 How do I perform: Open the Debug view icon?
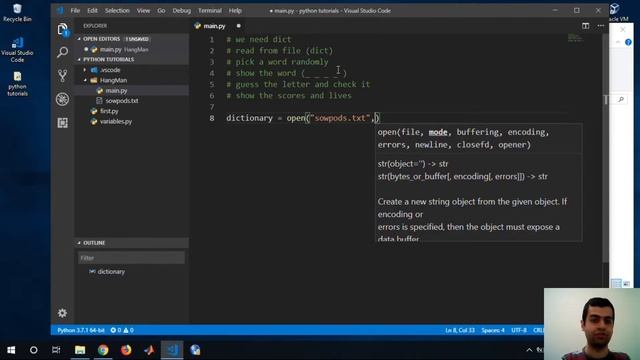(x=62, y=99)
